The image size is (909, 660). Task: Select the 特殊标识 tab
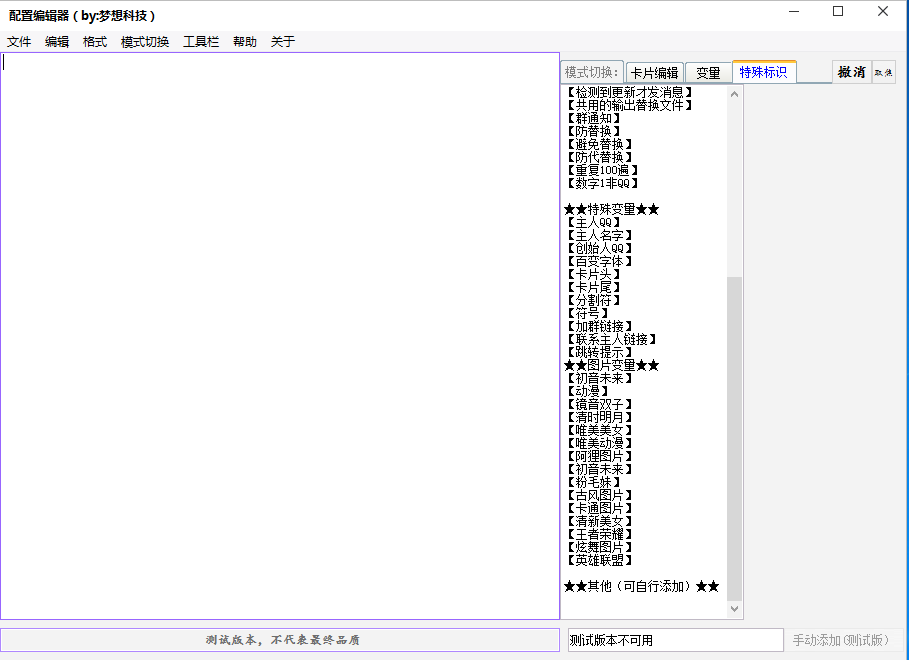(x=763, y=71)
